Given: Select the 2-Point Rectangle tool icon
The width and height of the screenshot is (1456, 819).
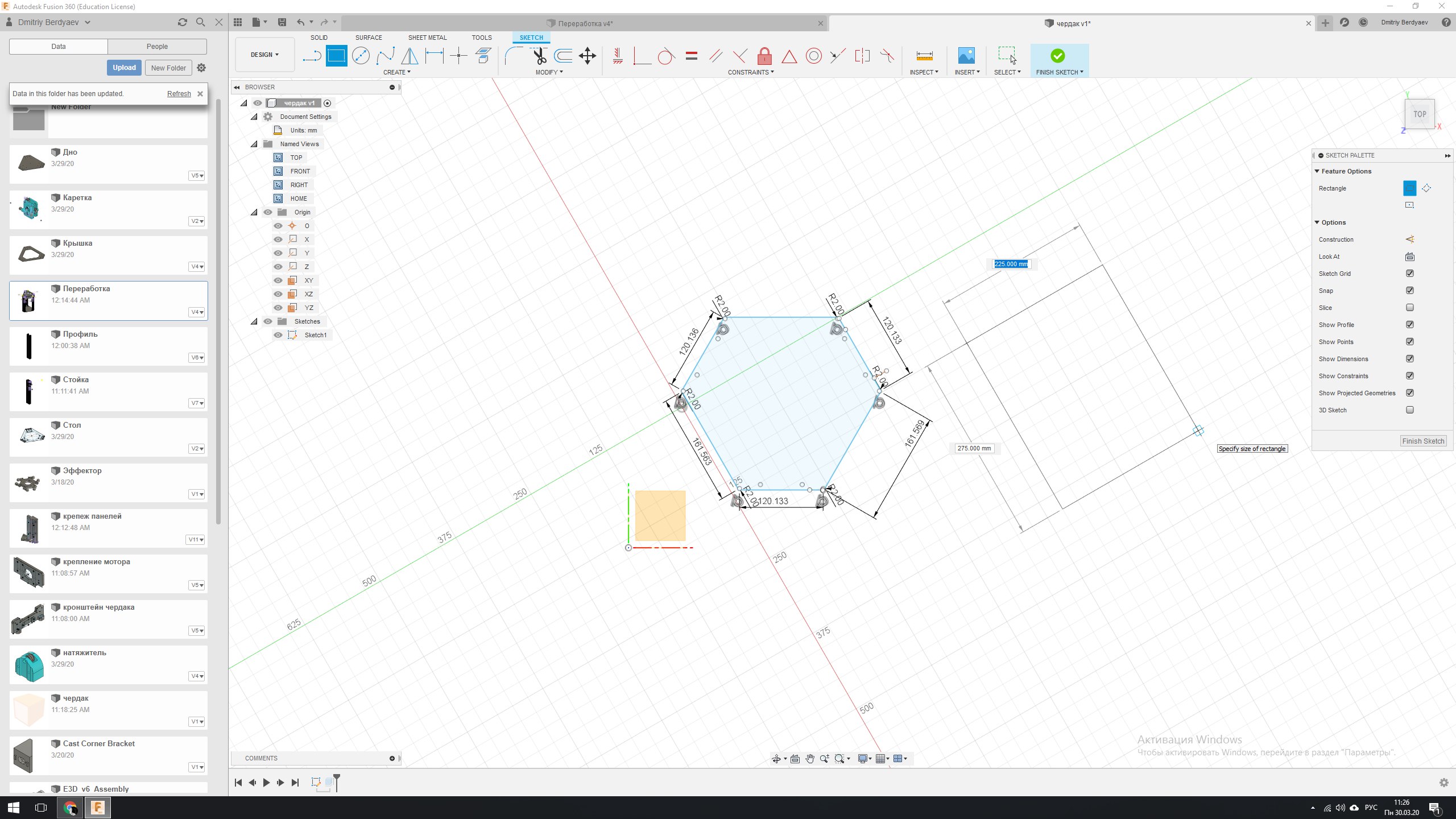Looking at the screenshot, I should pyautogui.click(x=336, y=56).
